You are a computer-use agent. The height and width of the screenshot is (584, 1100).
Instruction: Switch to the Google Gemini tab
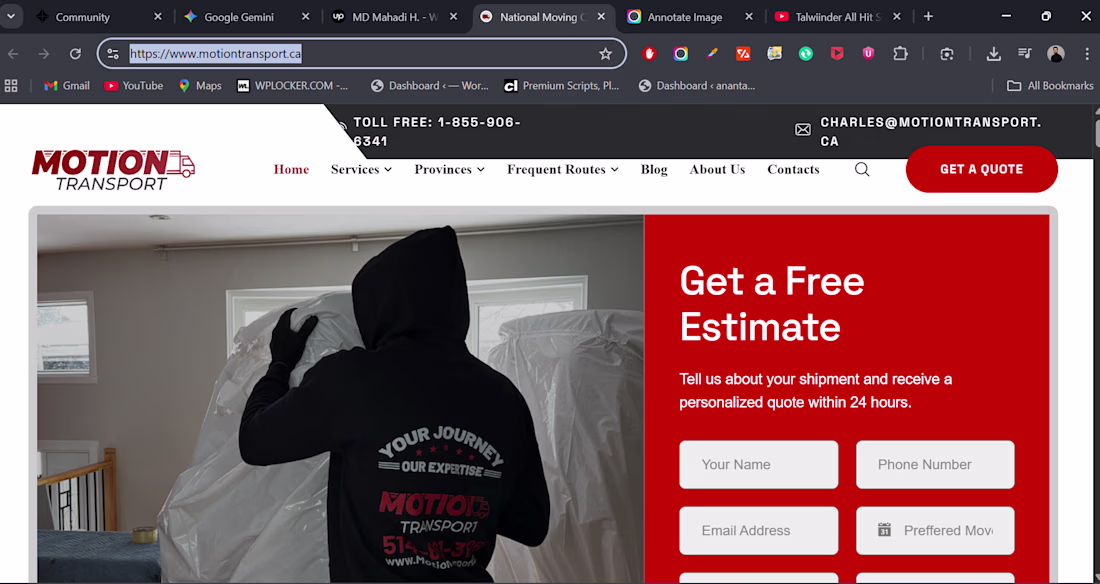[x=239, y=17]
